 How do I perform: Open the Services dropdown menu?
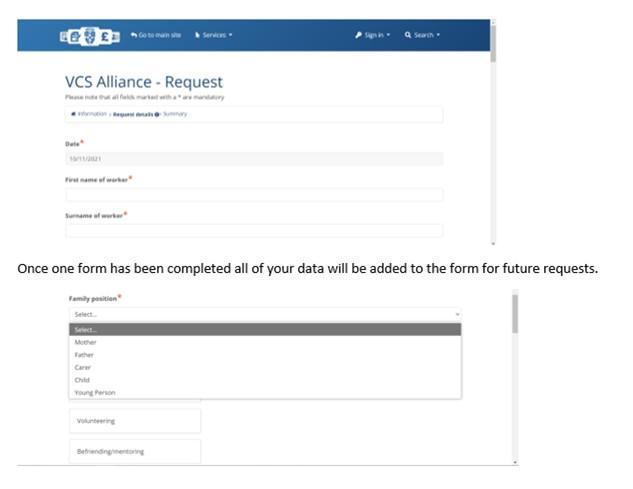click(214, 35)
